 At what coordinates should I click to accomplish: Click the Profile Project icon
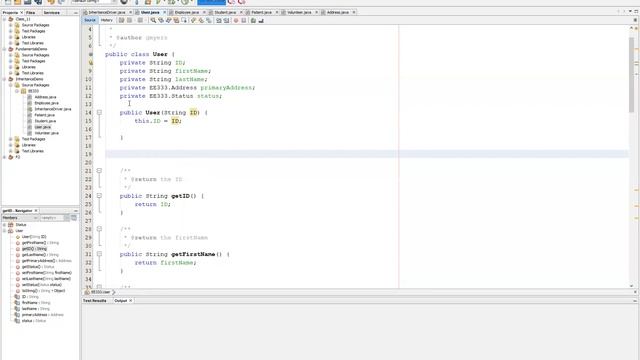pos(185,2)
